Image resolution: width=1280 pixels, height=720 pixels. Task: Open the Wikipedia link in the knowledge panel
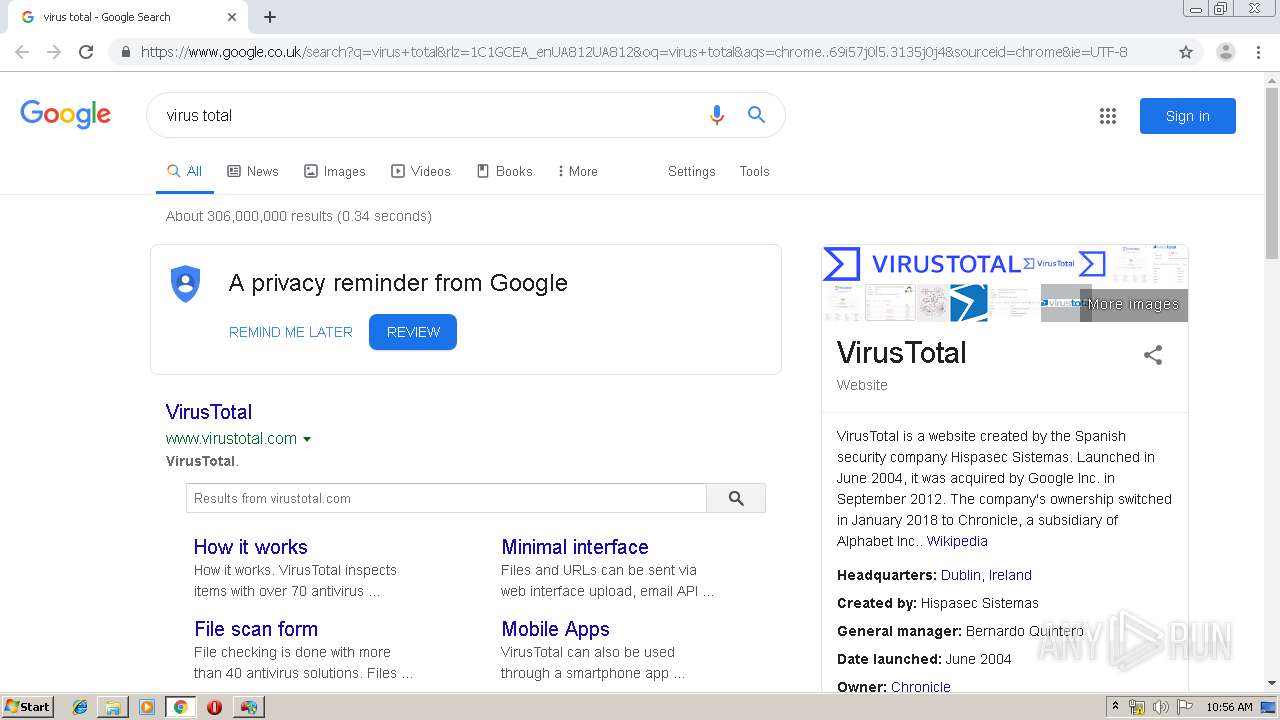[957, 541]
